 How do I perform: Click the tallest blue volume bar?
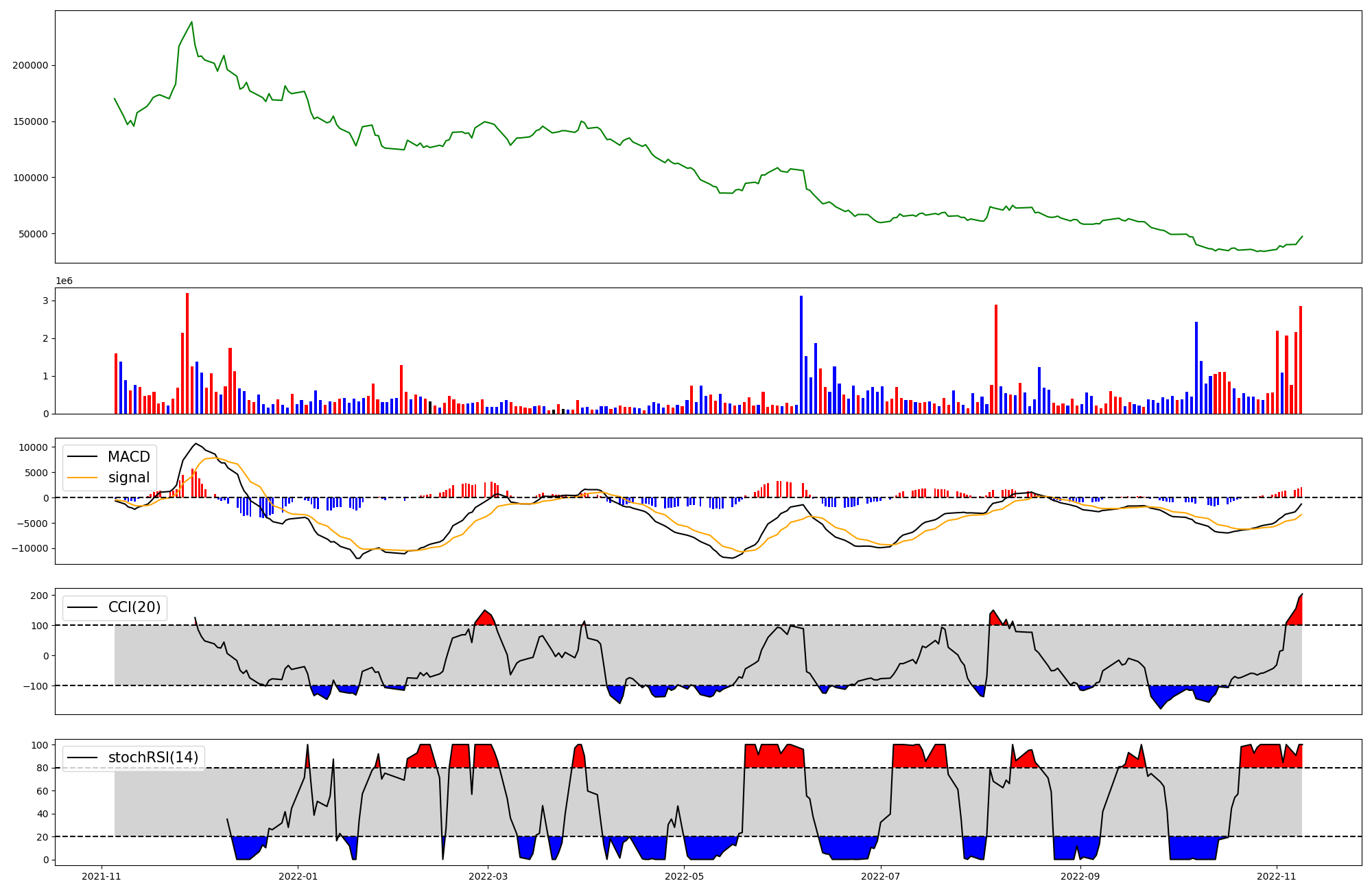coord(801,354)
